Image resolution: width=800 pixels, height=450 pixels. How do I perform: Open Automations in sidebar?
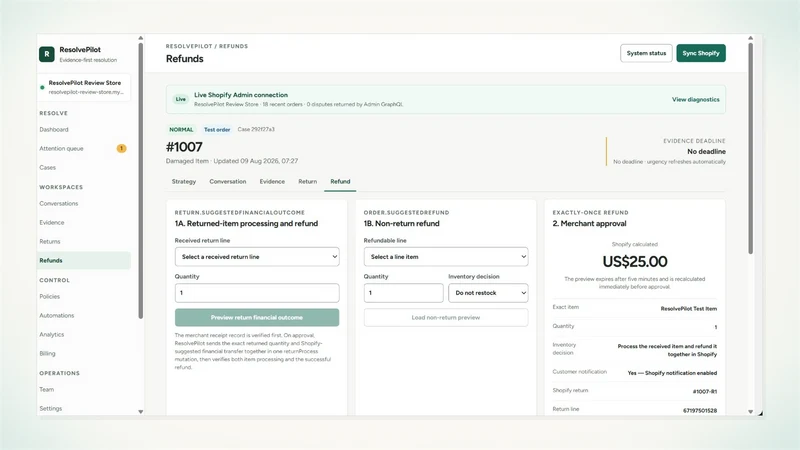tap(57, 315)
